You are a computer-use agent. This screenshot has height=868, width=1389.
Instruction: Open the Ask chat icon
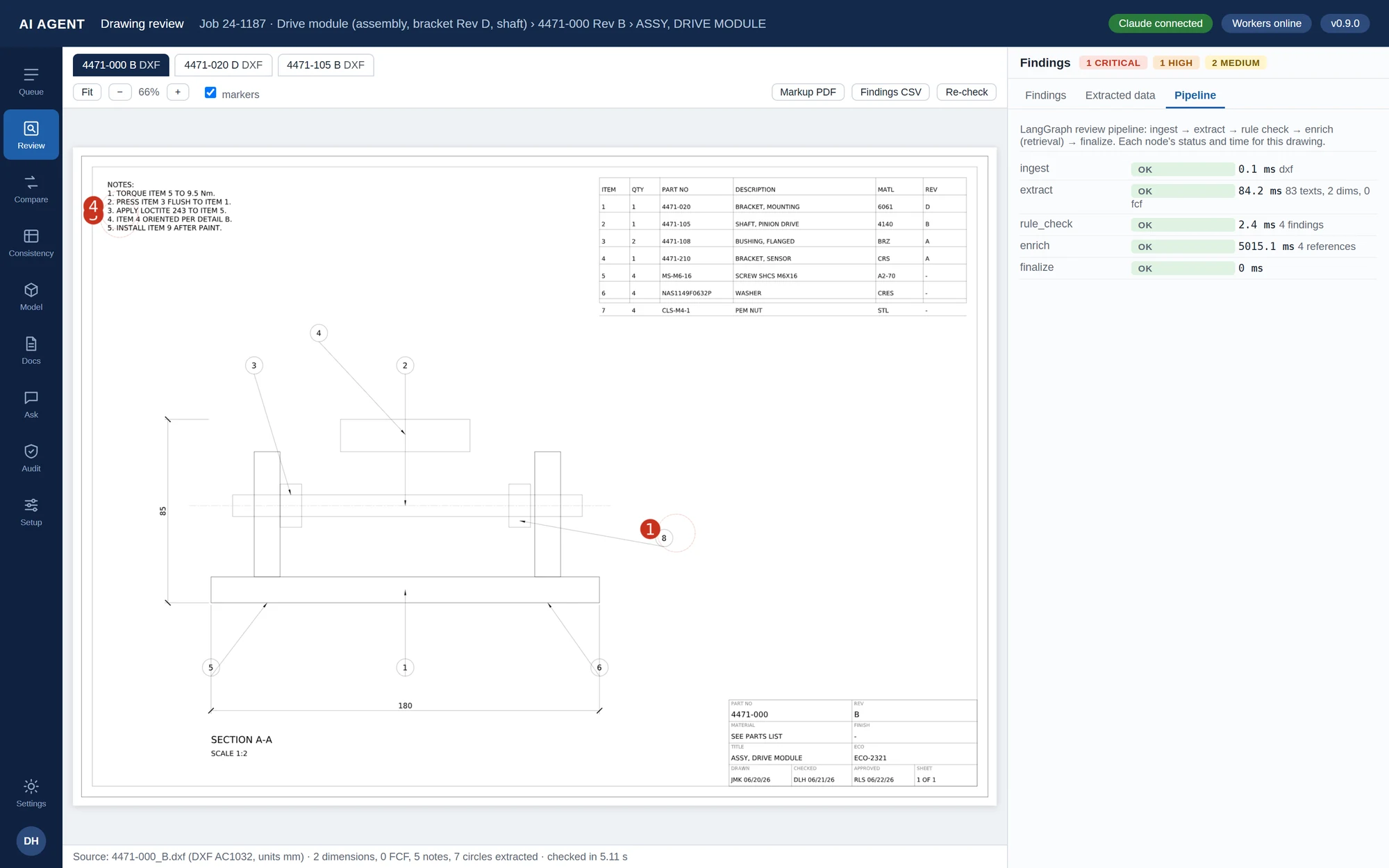[x=31, y=404]
